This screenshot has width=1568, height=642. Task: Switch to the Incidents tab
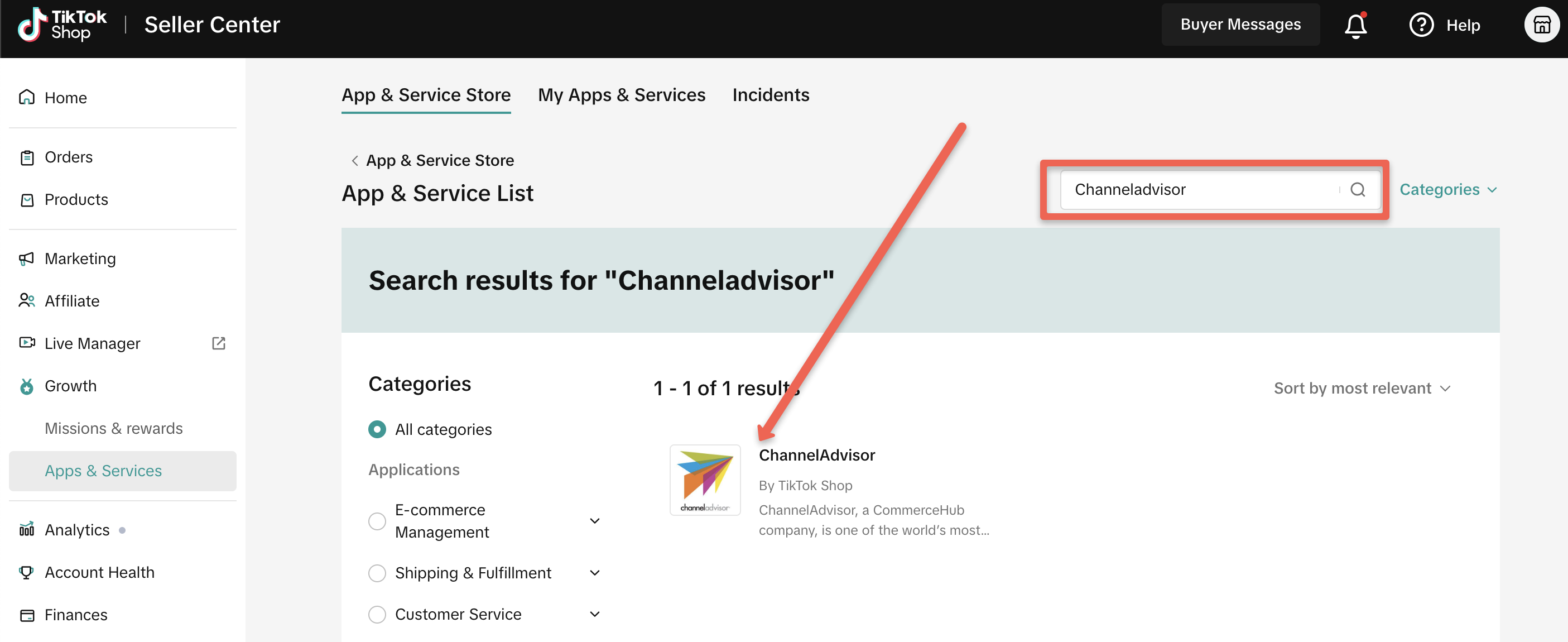coord(770,95)
